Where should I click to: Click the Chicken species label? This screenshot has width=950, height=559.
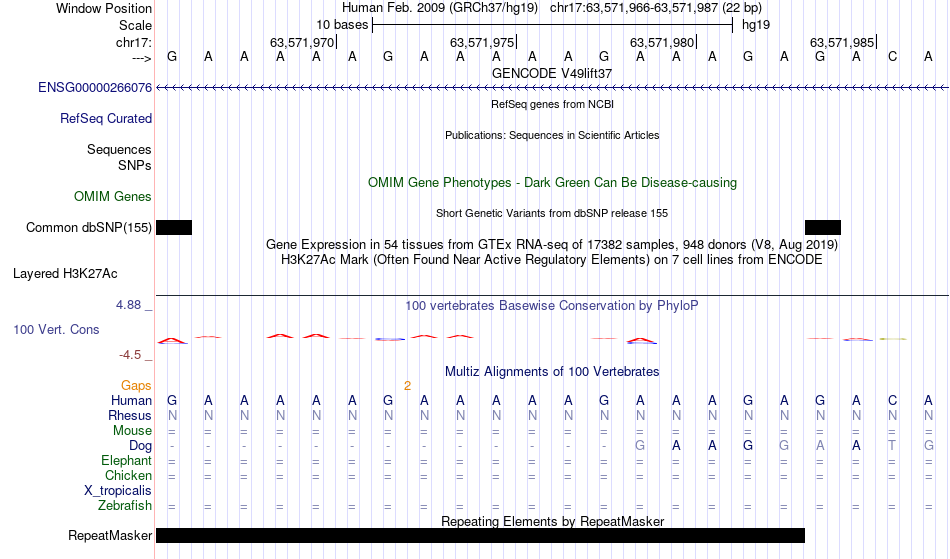[x=128, y=476]
